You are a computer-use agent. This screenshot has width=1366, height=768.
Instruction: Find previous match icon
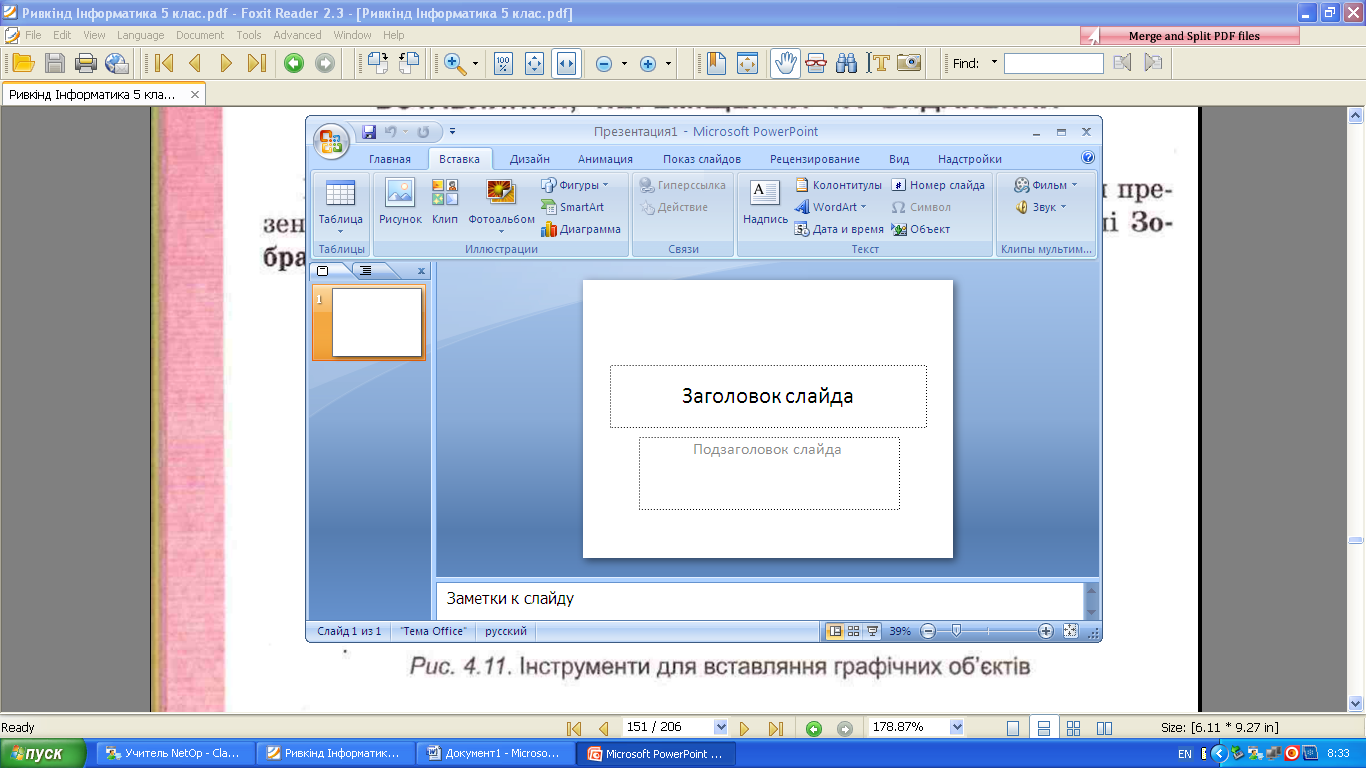pos(1122,63)
